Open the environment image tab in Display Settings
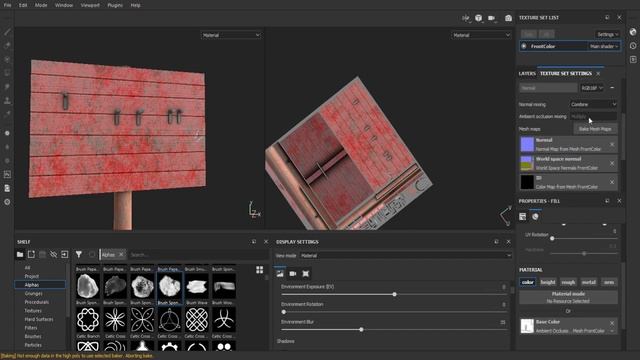640x360 pixels. (x=280, y=273)
